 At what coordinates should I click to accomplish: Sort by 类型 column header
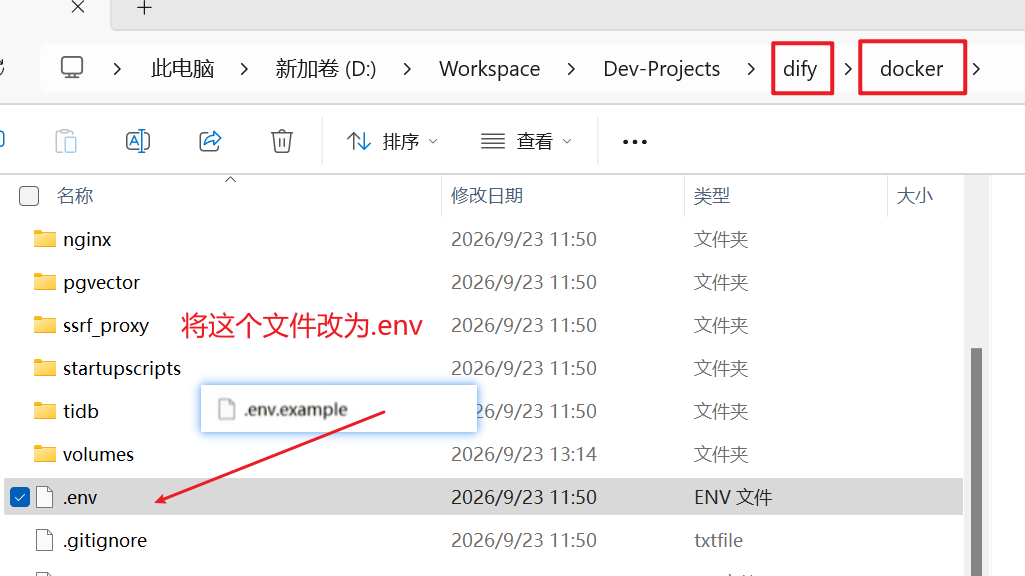click(711, 195)
